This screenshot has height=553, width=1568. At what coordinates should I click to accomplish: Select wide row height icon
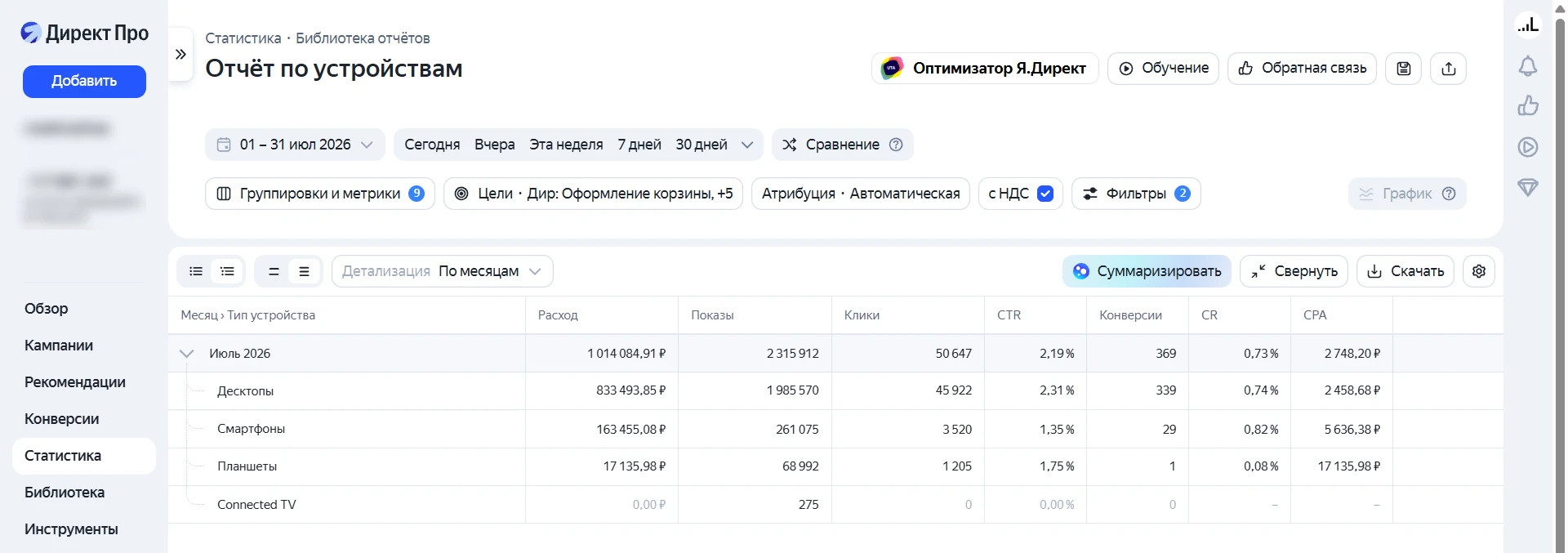tap(304, 271)
